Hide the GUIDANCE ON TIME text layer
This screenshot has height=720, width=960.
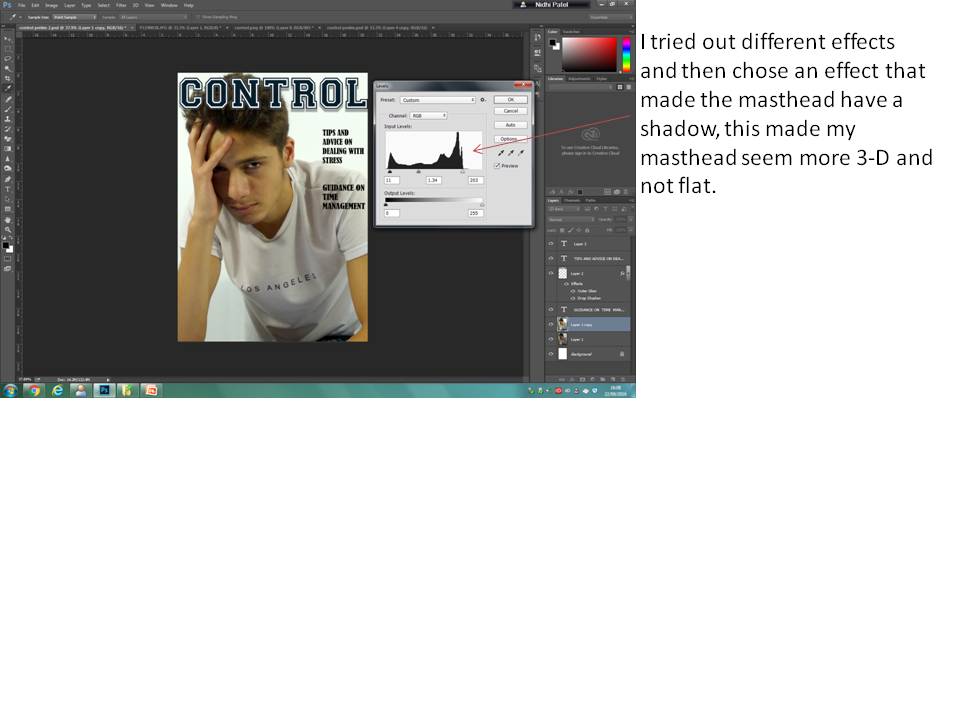(551, 310)
